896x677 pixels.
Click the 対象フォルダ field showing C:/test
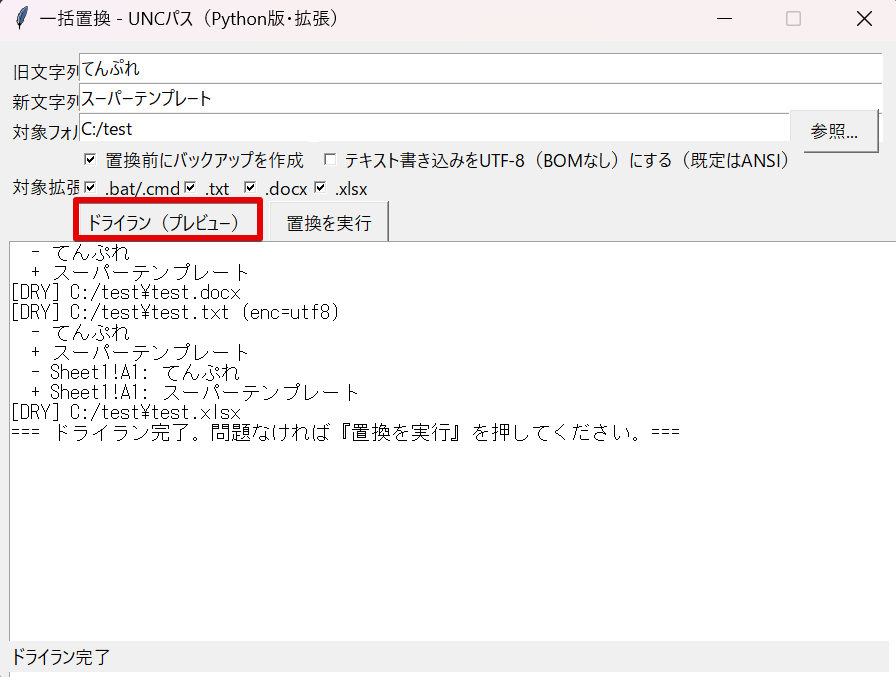[435, 129]
